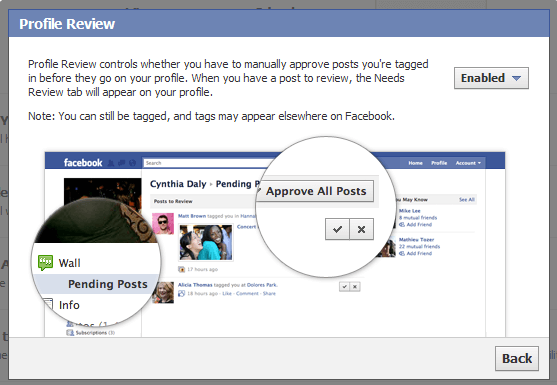Viewport: 557px width, 385px height.
Task: Click Add Friend under Mike Lee
Action: tap(419, 224)
